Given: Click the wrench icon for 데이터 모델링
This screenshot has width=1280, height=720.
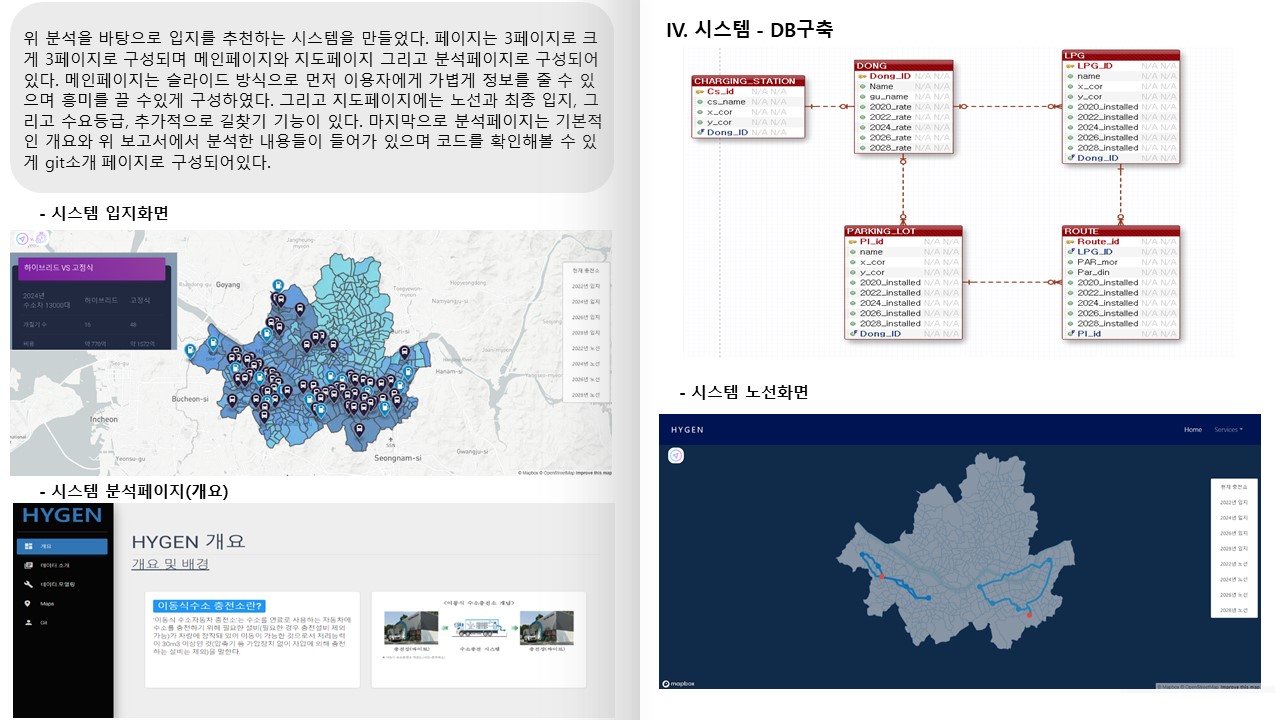Looking at the screenshot, I should [x=27, y=584].
